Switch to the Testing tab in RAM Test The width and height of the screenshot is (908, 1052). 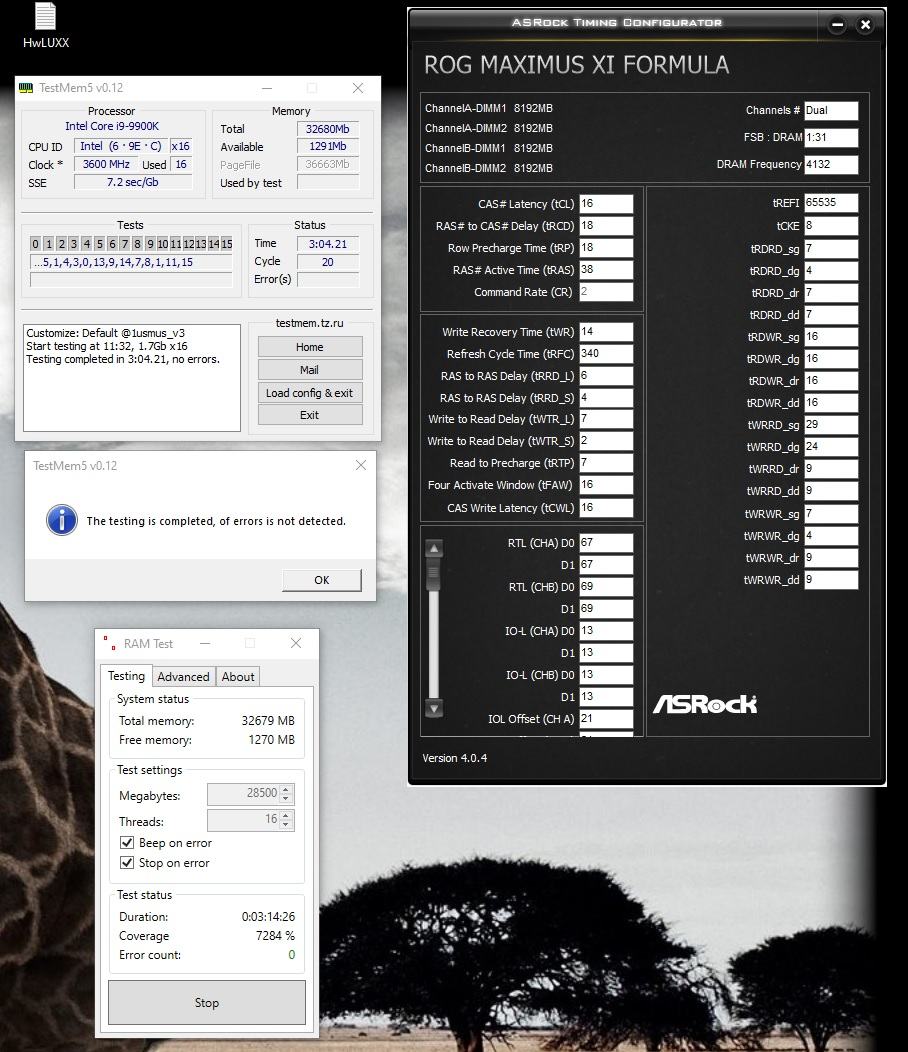(x=126, y=676)
